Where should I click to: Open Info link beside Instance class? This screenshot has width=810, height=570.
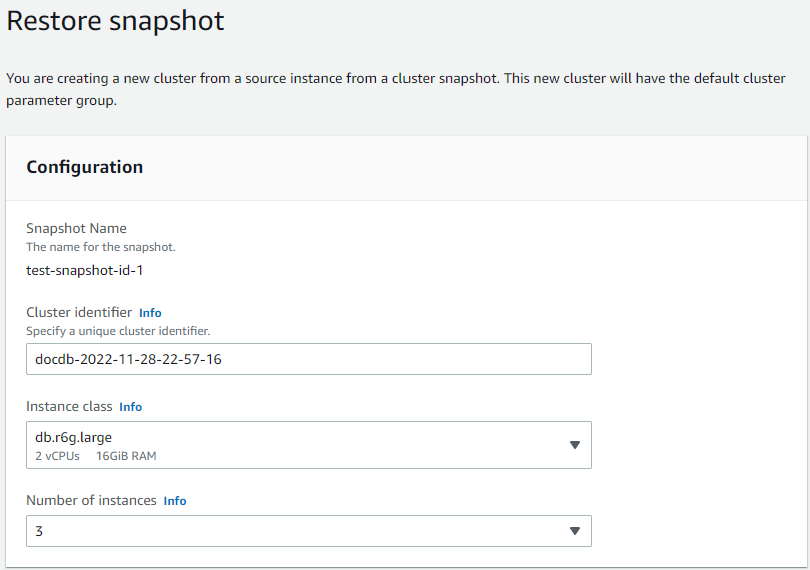[x=130, y=407]
